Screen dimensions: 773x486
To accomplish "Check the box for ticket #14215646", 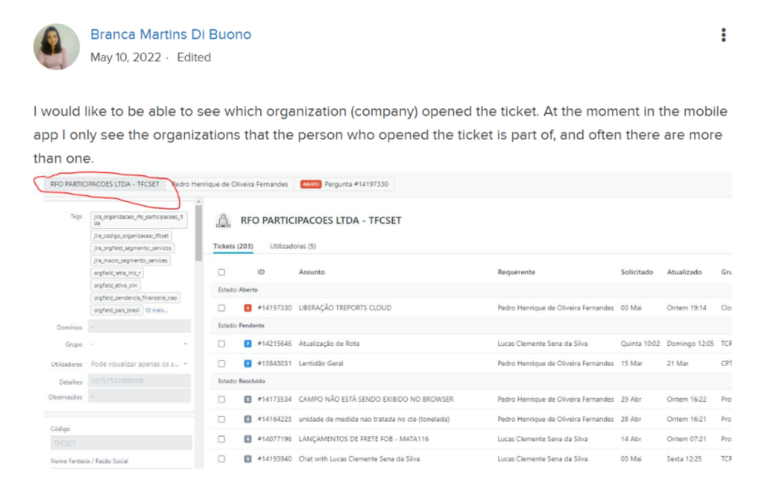I will pos(221,344).
